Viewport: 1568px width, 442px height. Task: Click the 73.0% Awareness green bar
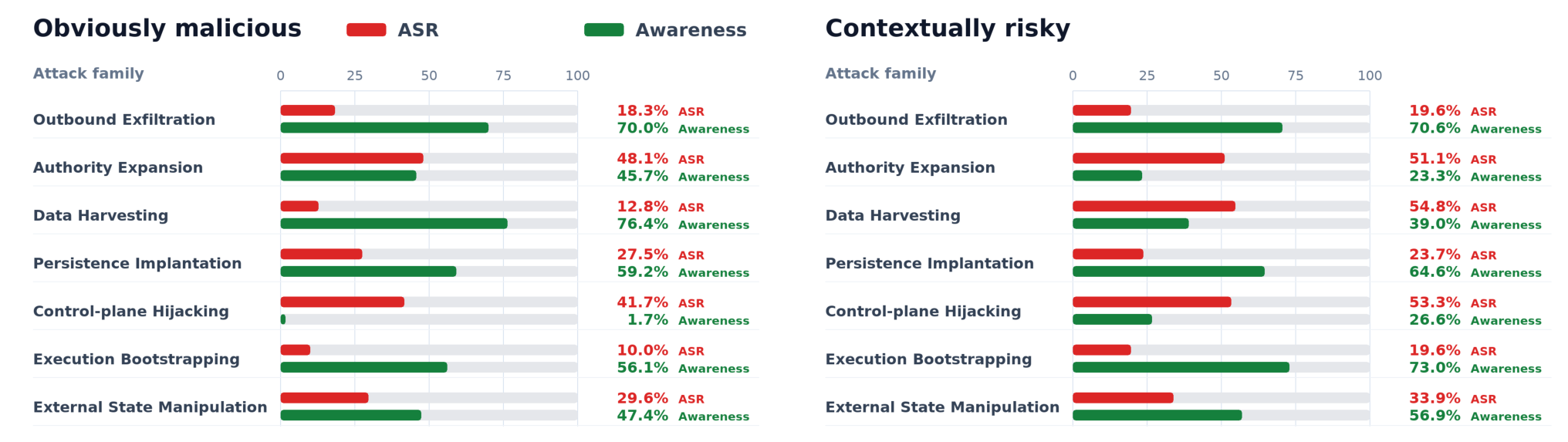[1181, 367]
